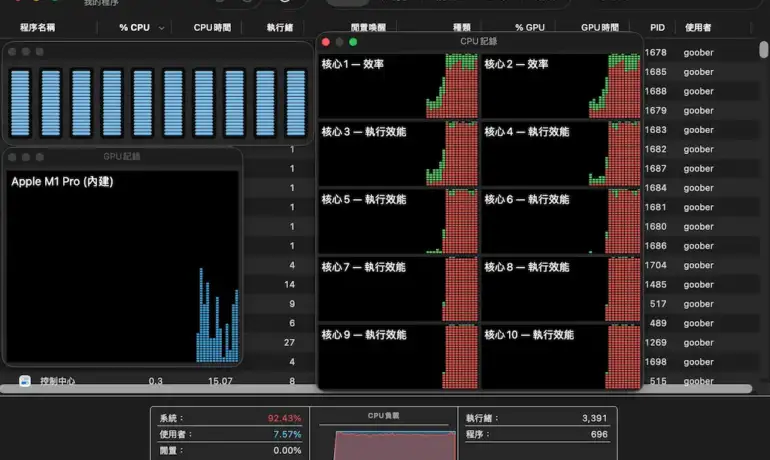
Task: Click the 系統 92.43% value
Action: coord(284,418)
